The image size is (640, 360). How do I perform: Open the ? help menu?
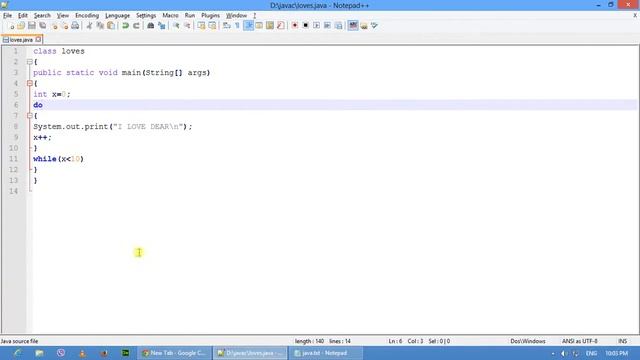coord(255,16)
